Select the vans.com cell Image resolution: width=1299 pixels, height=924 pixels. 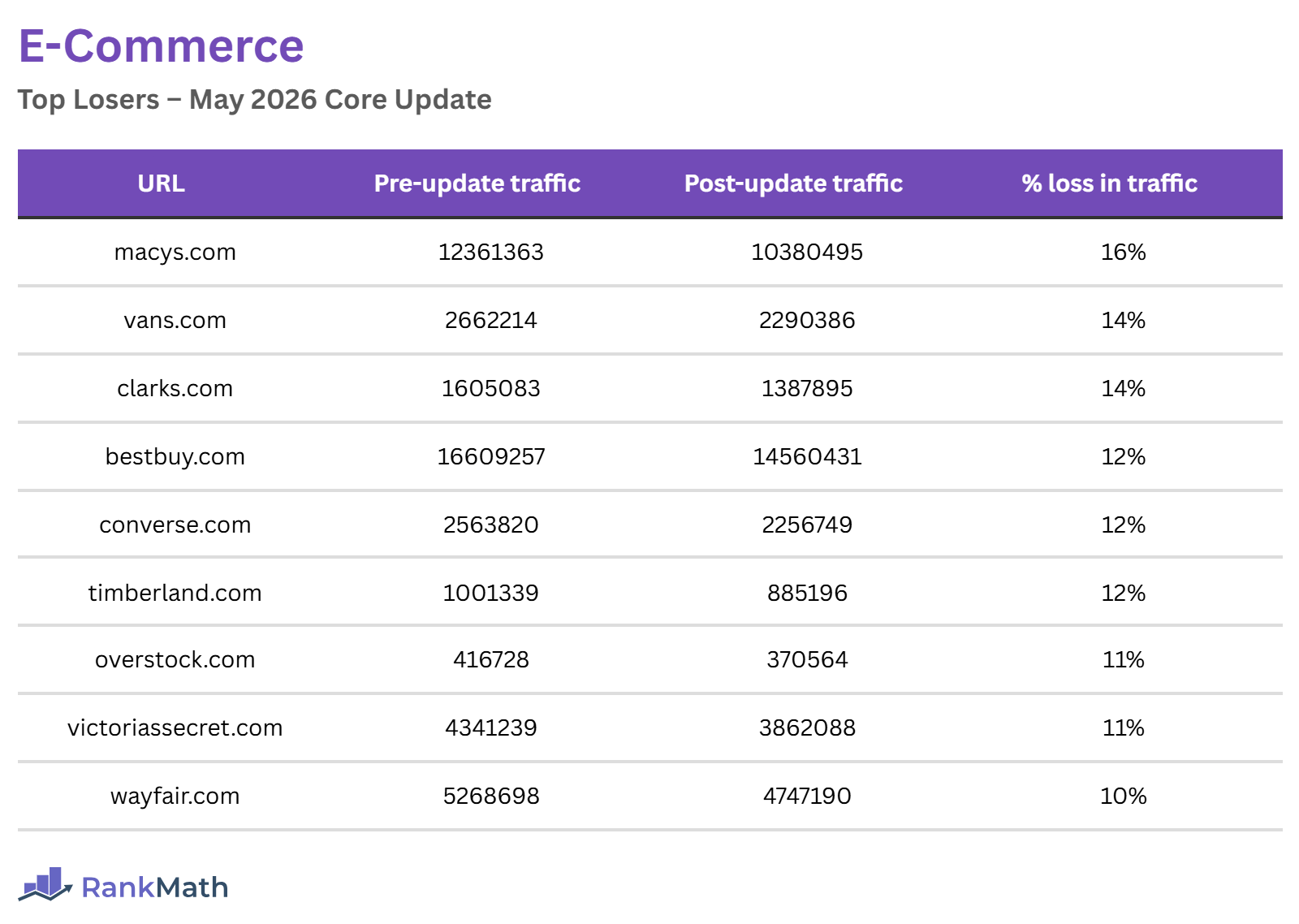175,321
